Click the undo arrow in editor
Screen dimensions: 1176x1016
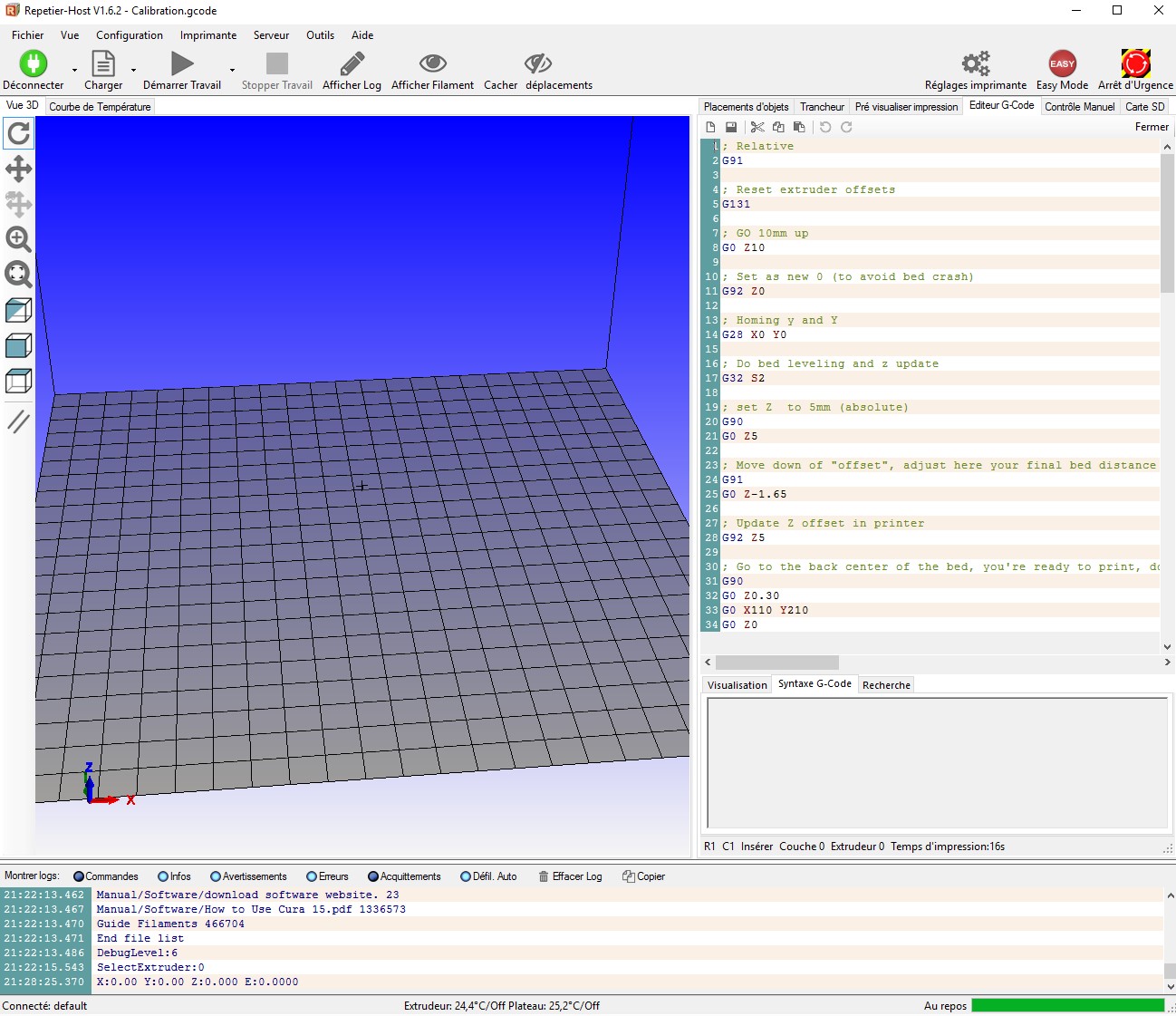(x=825, y=127)
